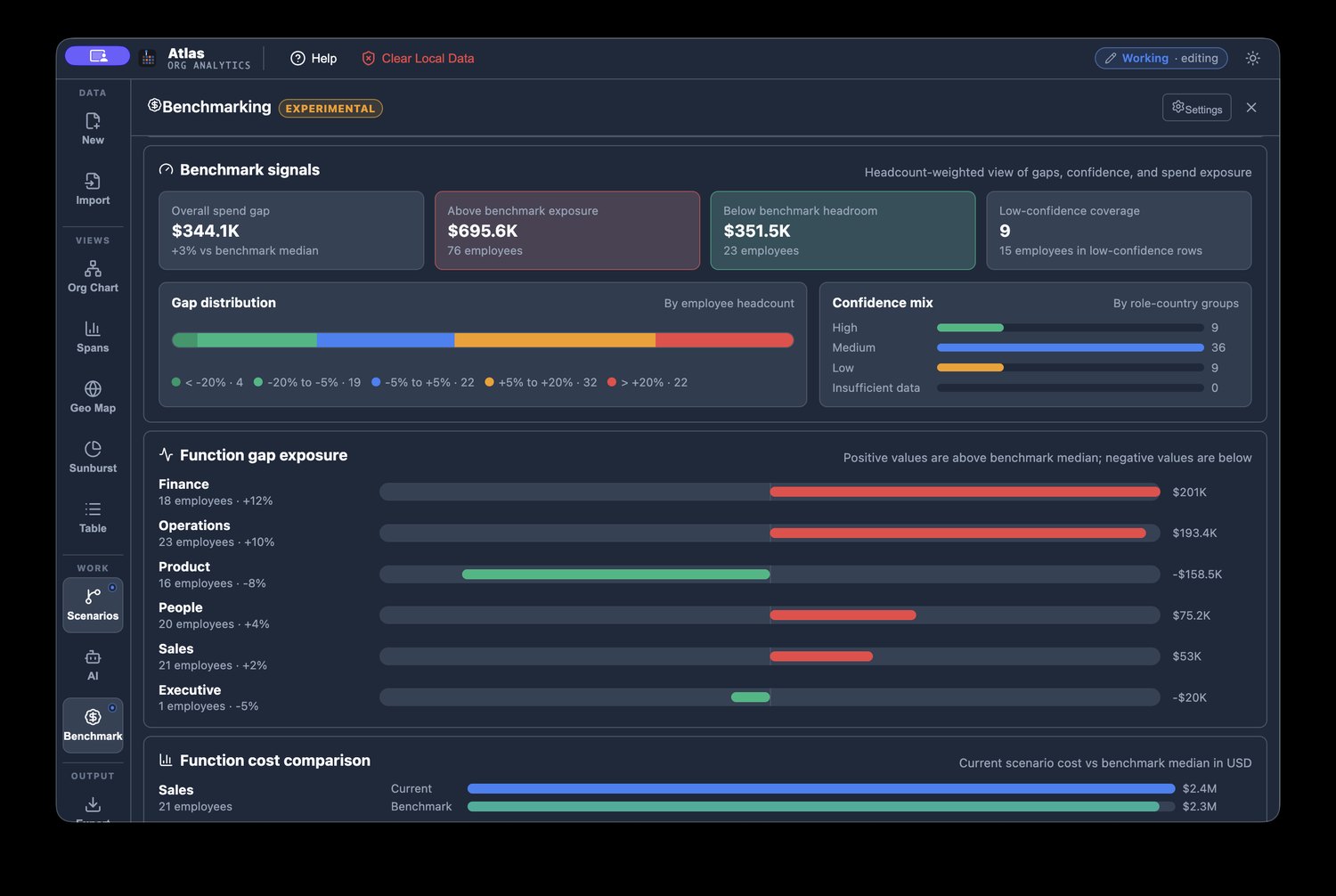Viewport: 1336px width, 896px height.
Task: Click the Low confidence bar
Action: pyautogui.click(x=1071, y=368)
